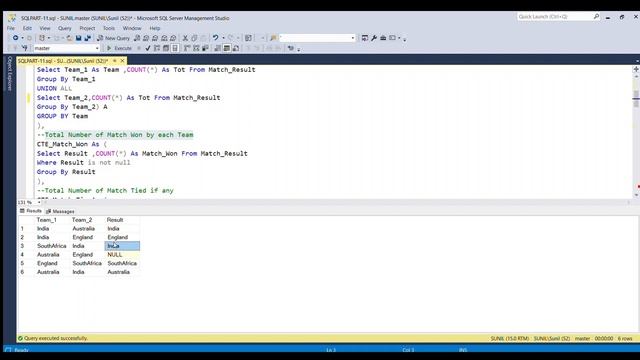Click the find-in-files icon
The height and width of the screenshot is (360, 640).
pos(273,38)
